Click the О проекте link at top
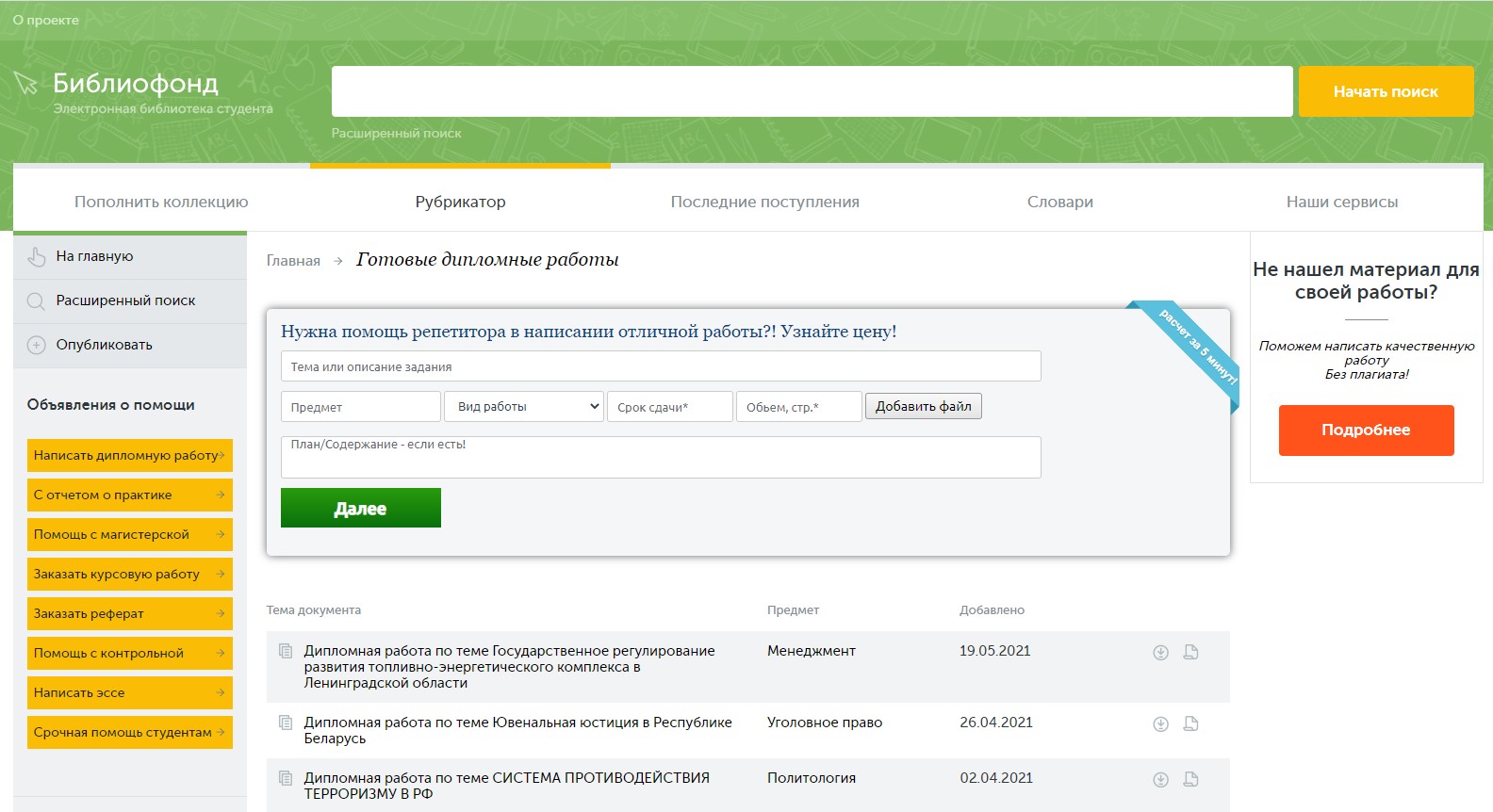The height and width of the screenshot is (812, 1493). pos(46,20)
